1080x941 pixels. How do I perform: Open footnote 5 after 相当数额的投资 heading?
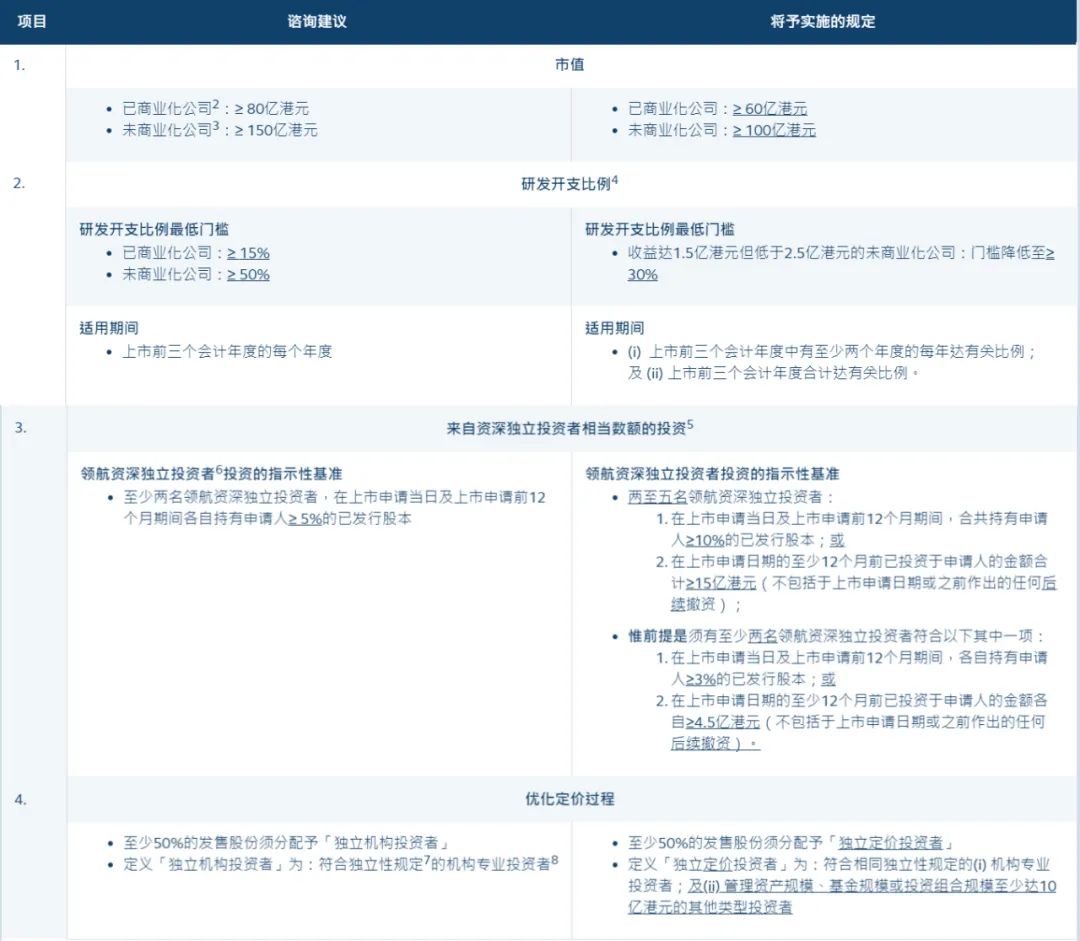pos(690,424)
